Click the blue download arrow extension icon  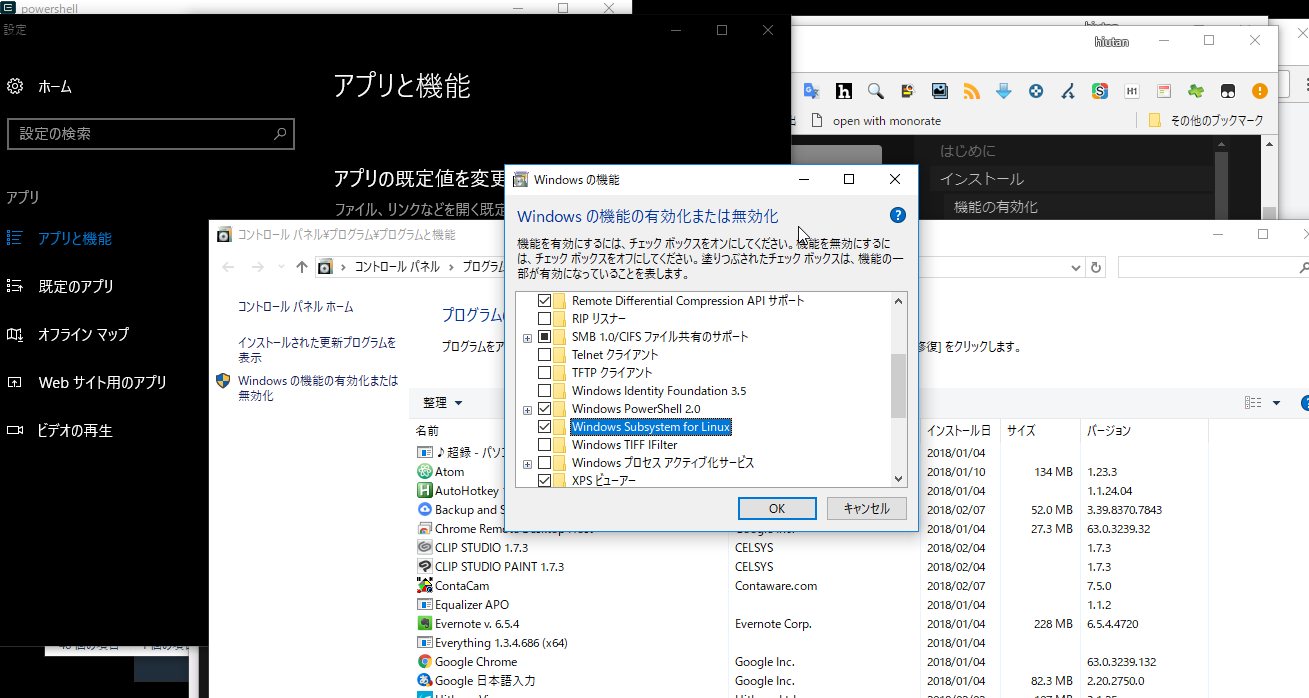click(x=1003, y=91)
